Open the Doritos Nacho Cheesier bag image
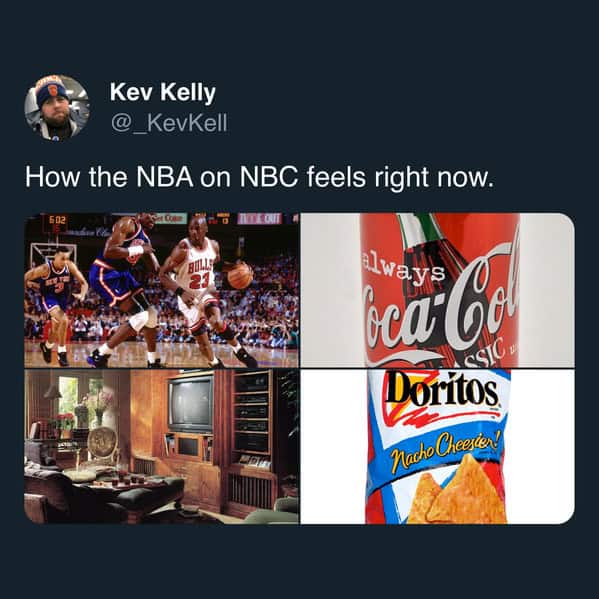This screenshot has height=599, width=599. click(437, 447)
